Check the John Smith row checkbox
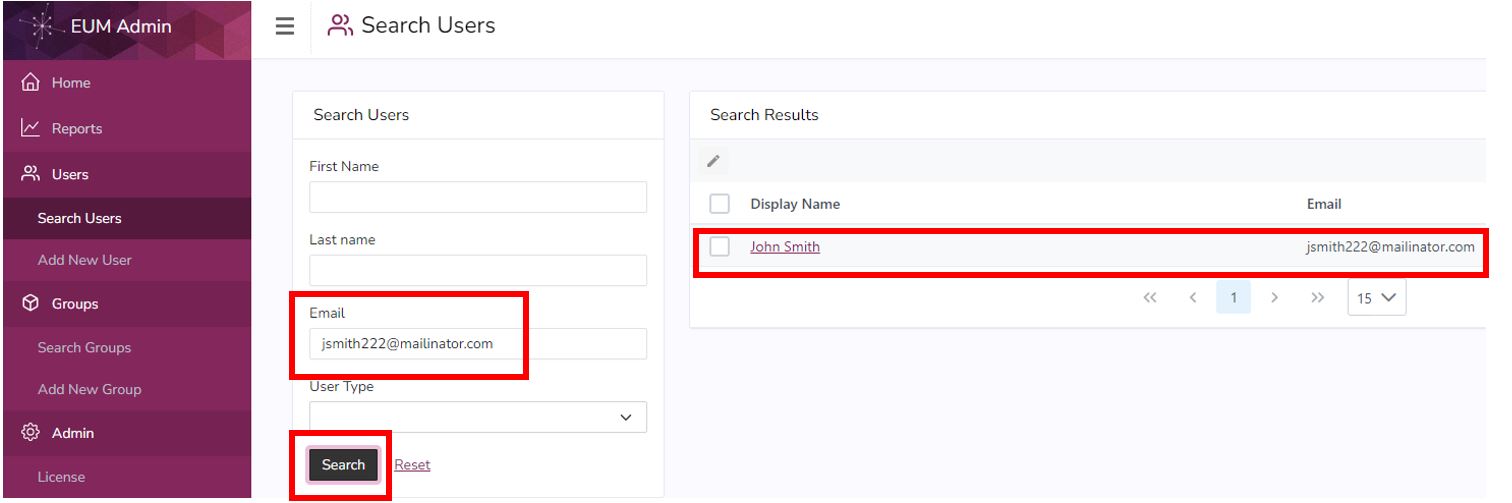This screenshot has height=503, width=1512. (x=719, y=247)
